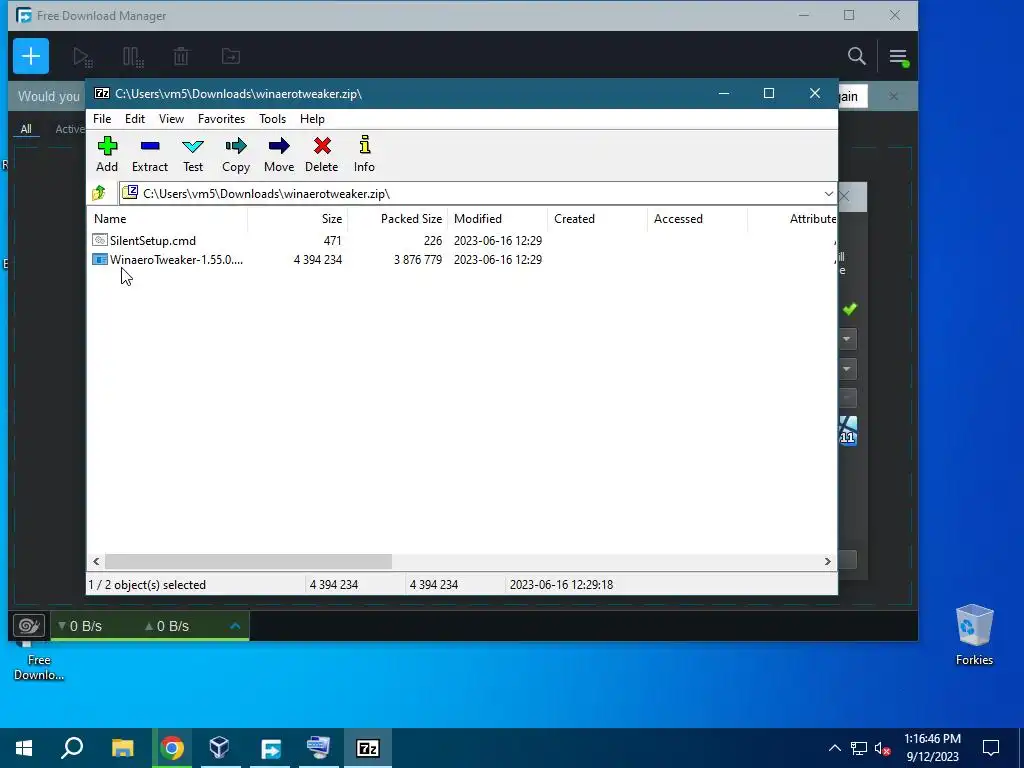The image size is (1024, 768).
Task: Dismiss the Free Download Manager notification bar
Action: click(893, 97)
